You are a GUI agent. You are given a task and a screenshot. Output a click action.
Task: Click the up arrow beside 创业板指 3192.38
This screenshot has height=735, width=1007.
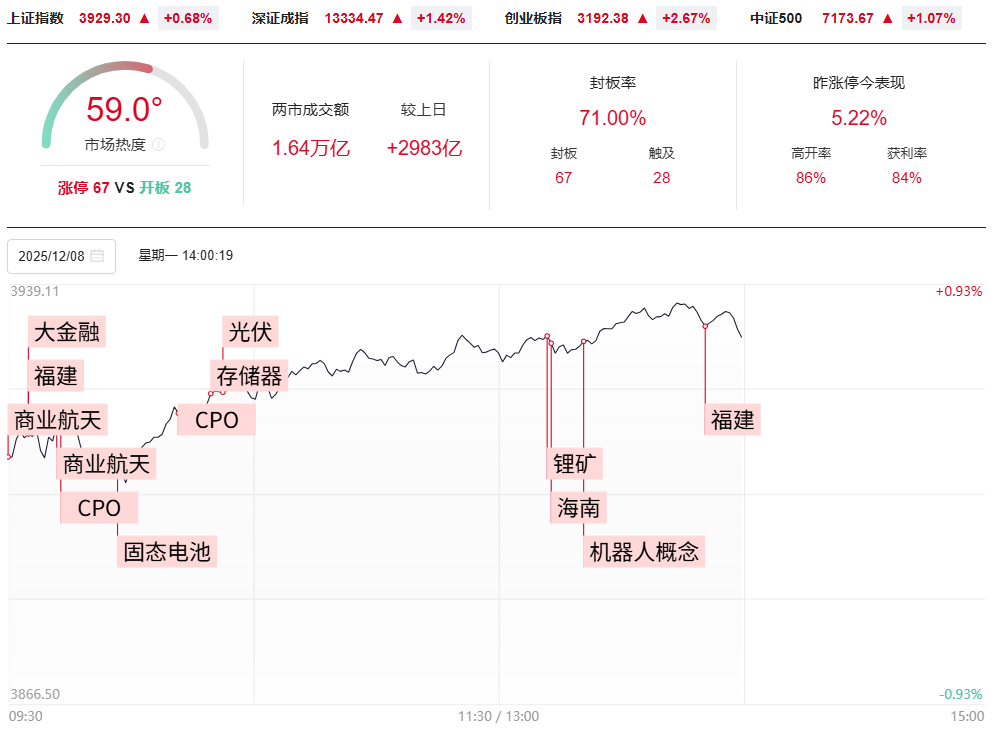(644, 18)
